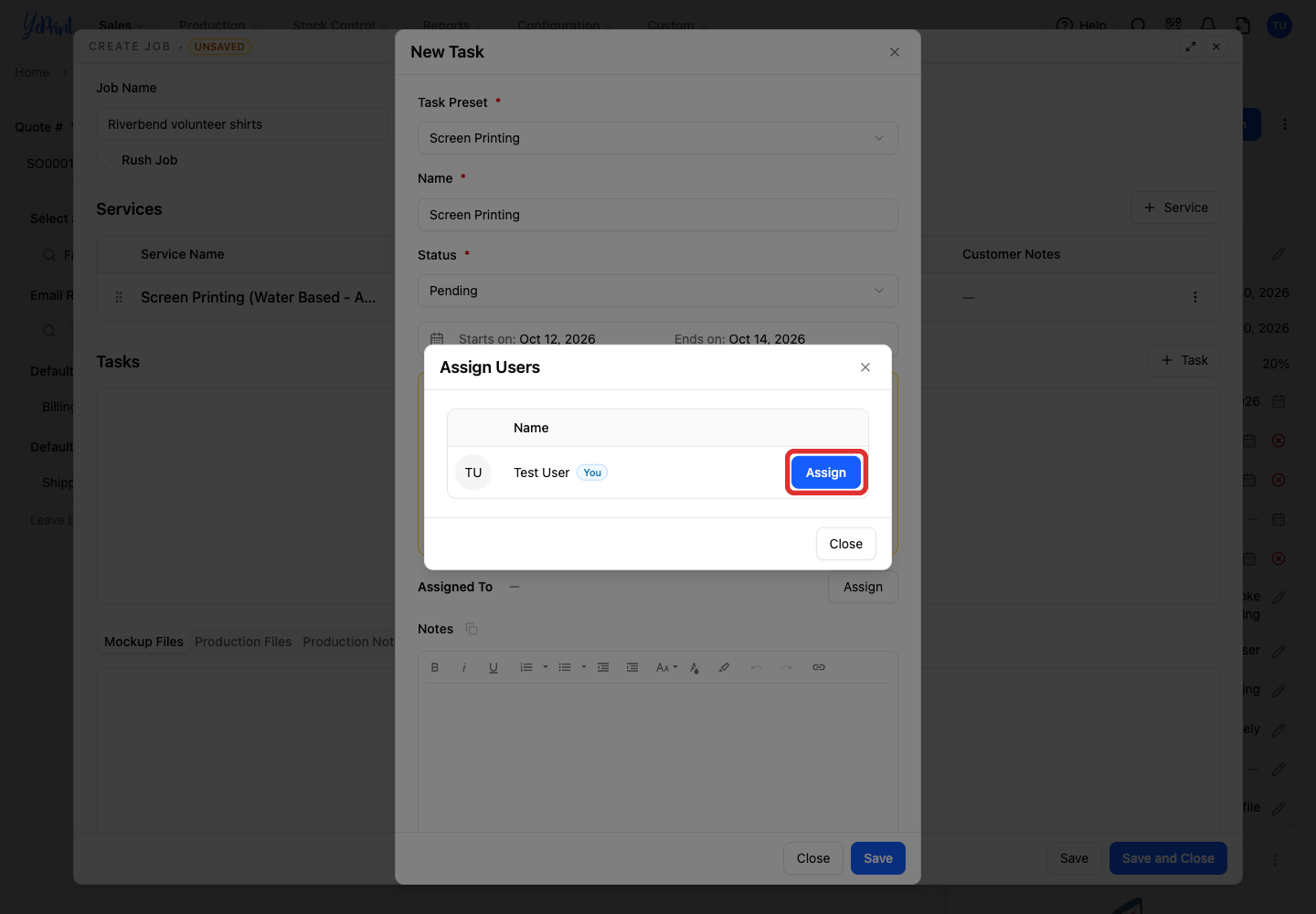Click expand icon in Create Job panel header

(1191, 47)
